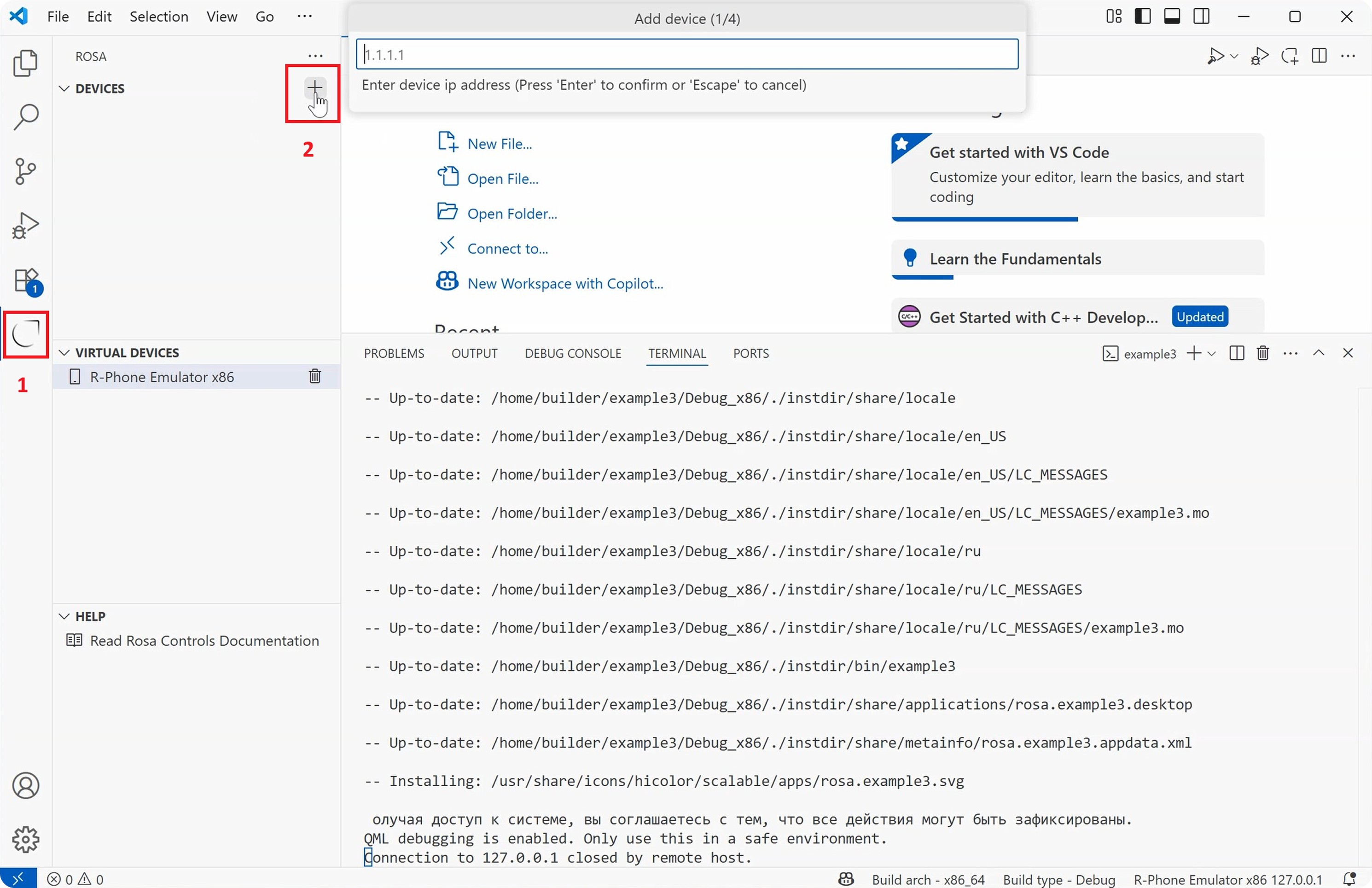Open the ROSA extension view
1372x888 pixels.
(25, 334)
